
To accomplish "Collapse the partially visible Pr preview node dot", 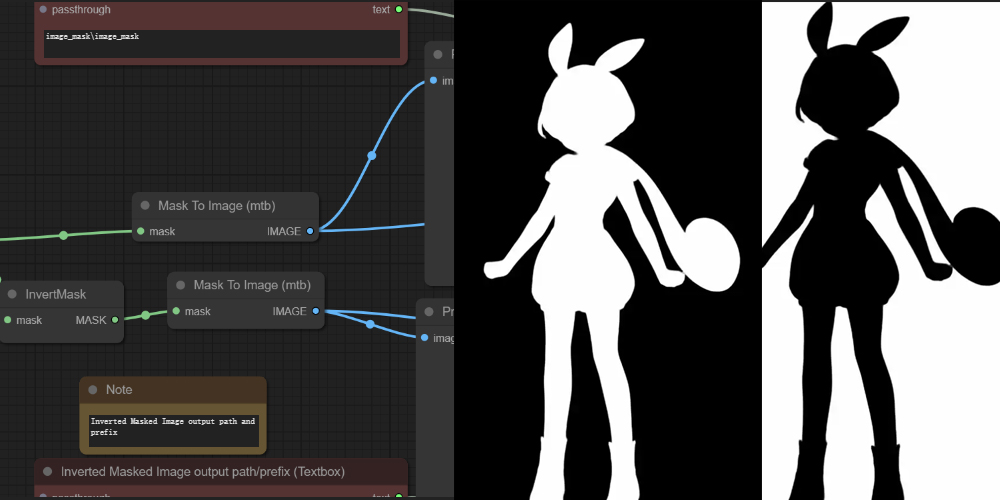I will click(429, 311).
